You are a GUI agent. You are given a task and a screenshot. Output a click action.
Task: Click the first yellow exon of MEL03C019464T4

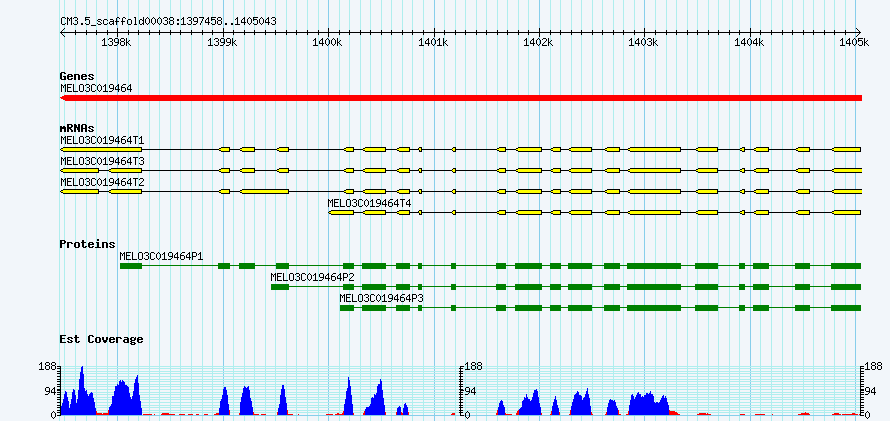pyautogui.click(x=341, y=213)
